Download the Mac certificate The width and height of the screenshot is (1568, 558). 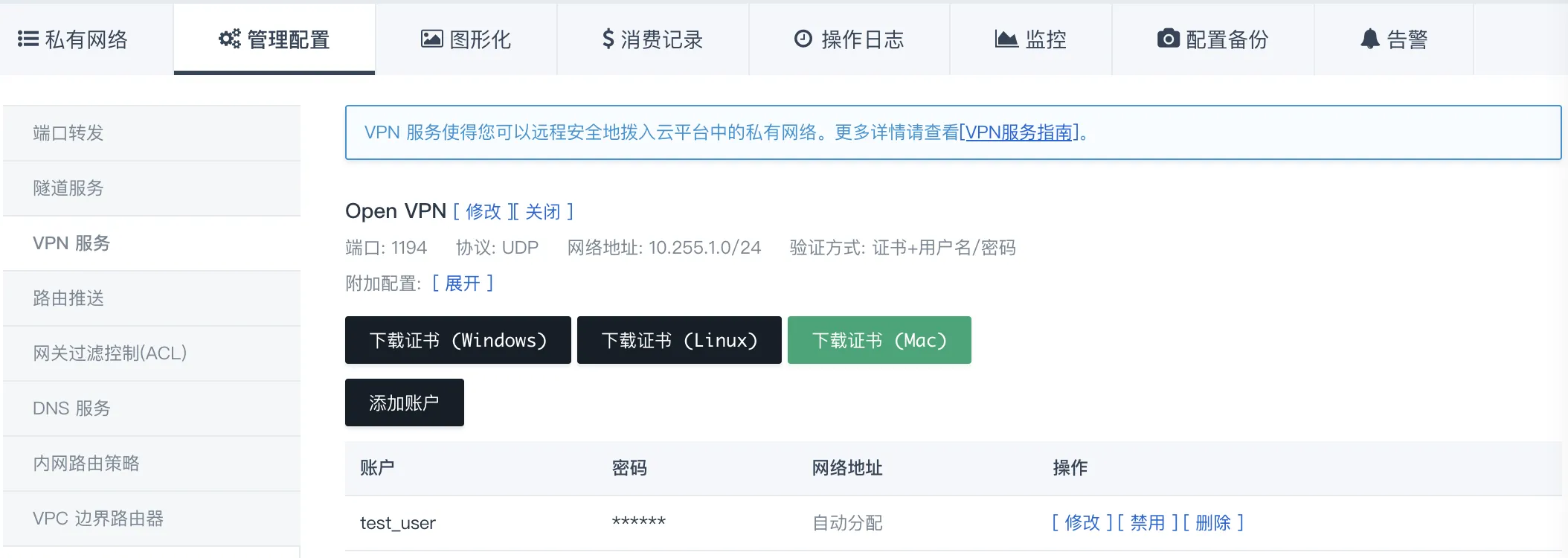pyautogui.click(x=879, y=340)
